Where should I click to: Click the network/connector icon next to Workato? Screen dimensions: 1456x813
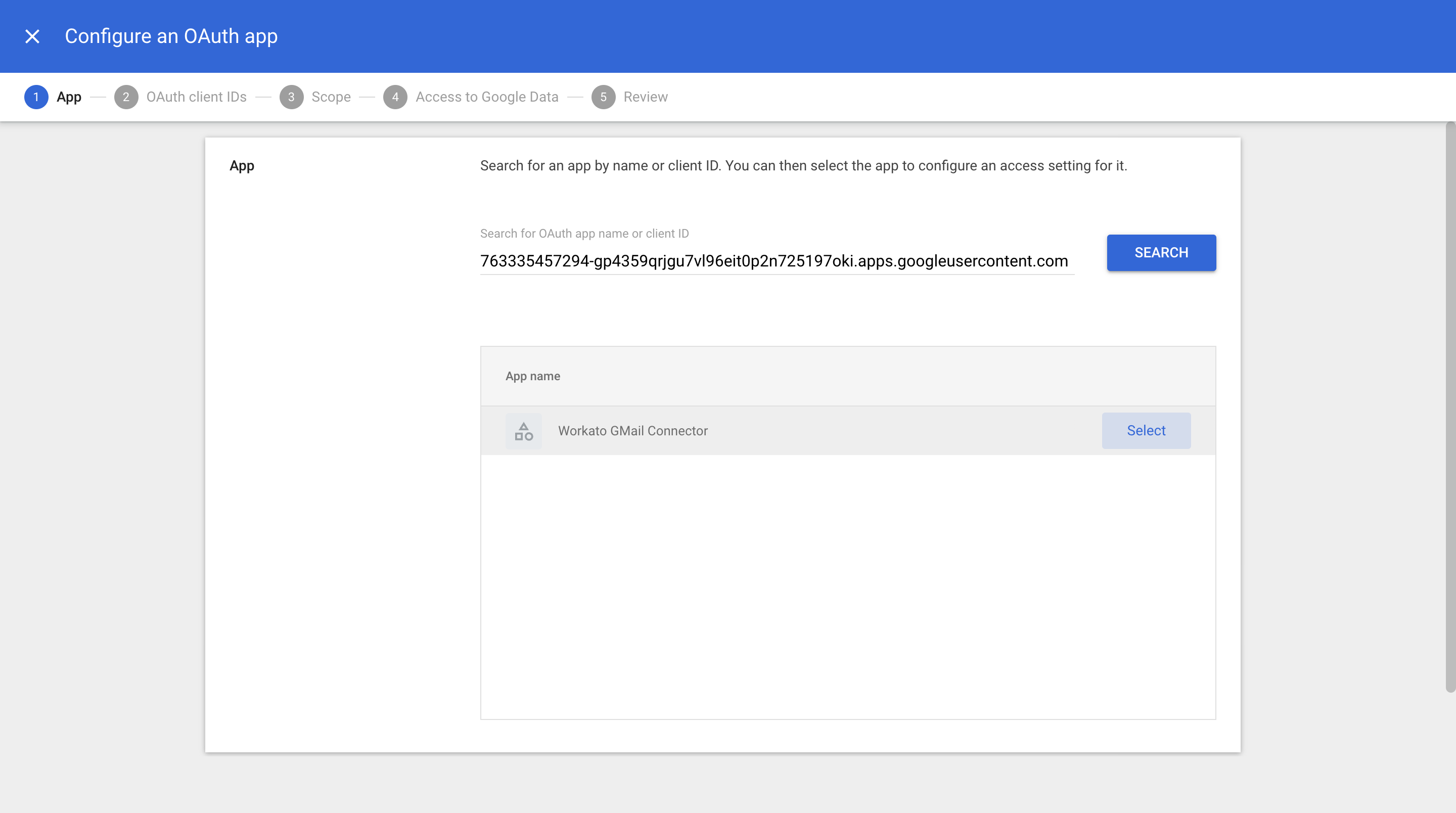[524, 430]
